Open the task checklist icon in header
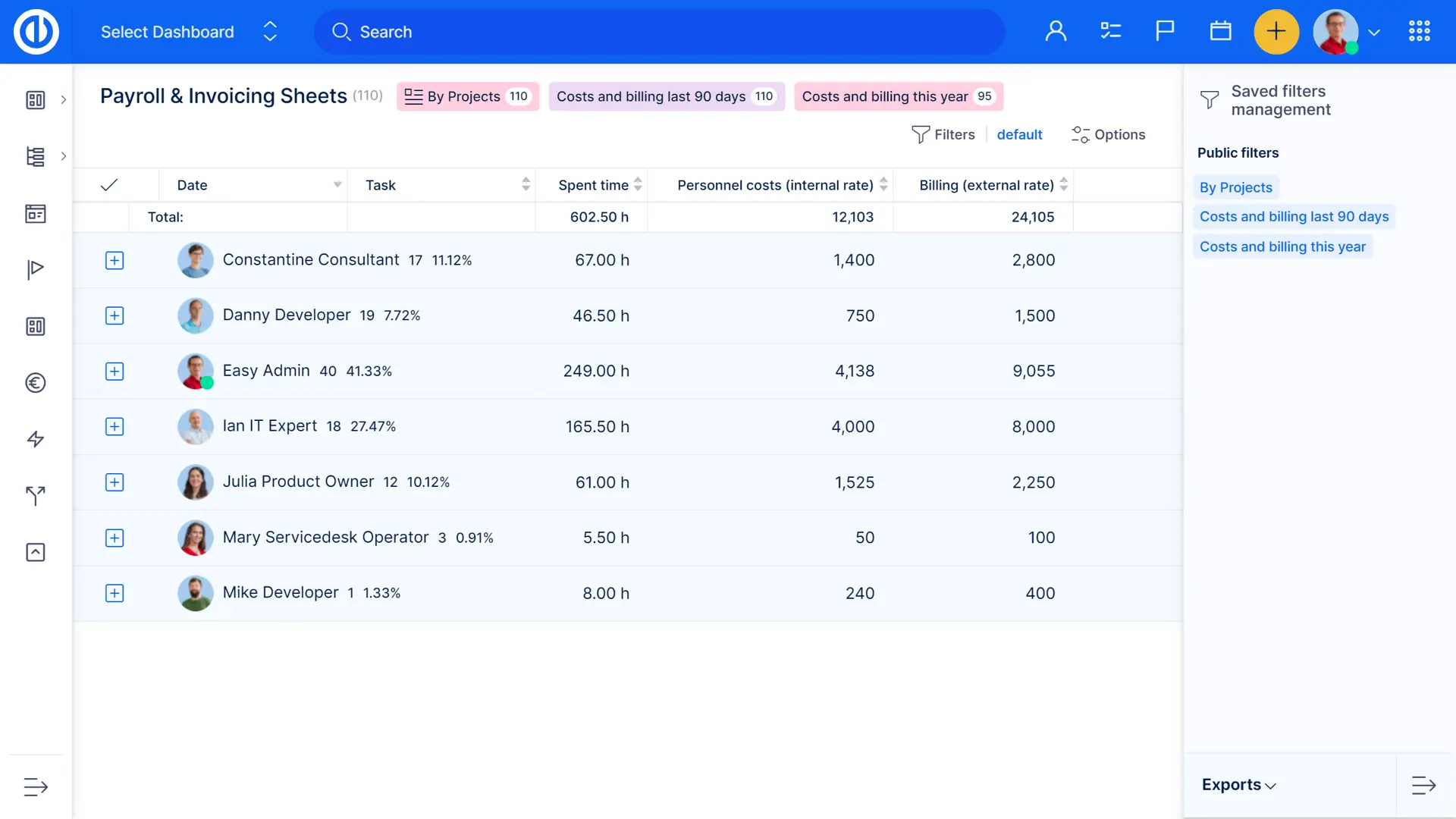Image resolution: width=1456 pixels, height=819 pixels. click(x=1110, y=32)
